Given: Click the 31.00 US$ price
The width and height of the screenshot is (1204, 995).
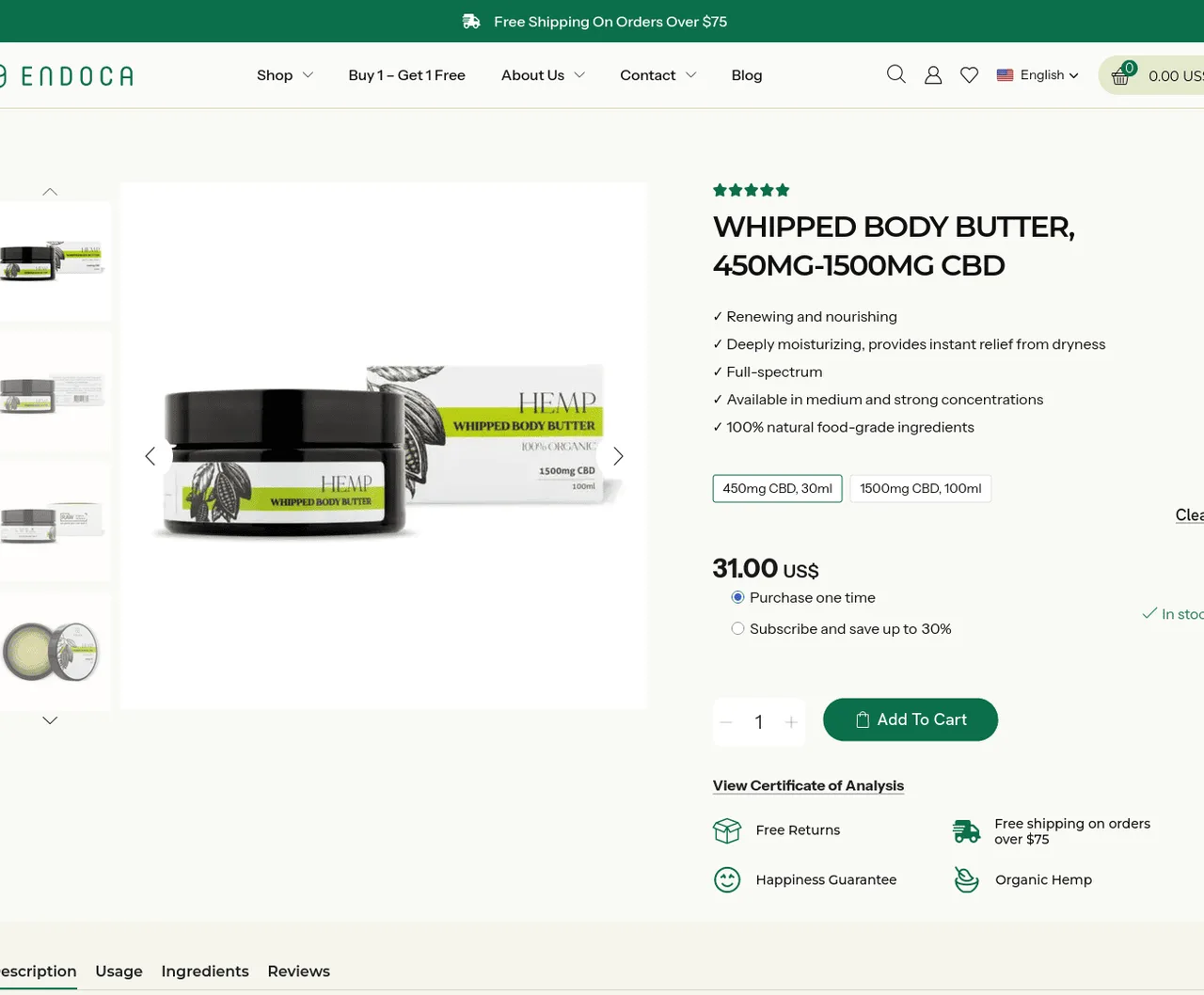Looking at the screenshot, I should [x=766, y=569].
